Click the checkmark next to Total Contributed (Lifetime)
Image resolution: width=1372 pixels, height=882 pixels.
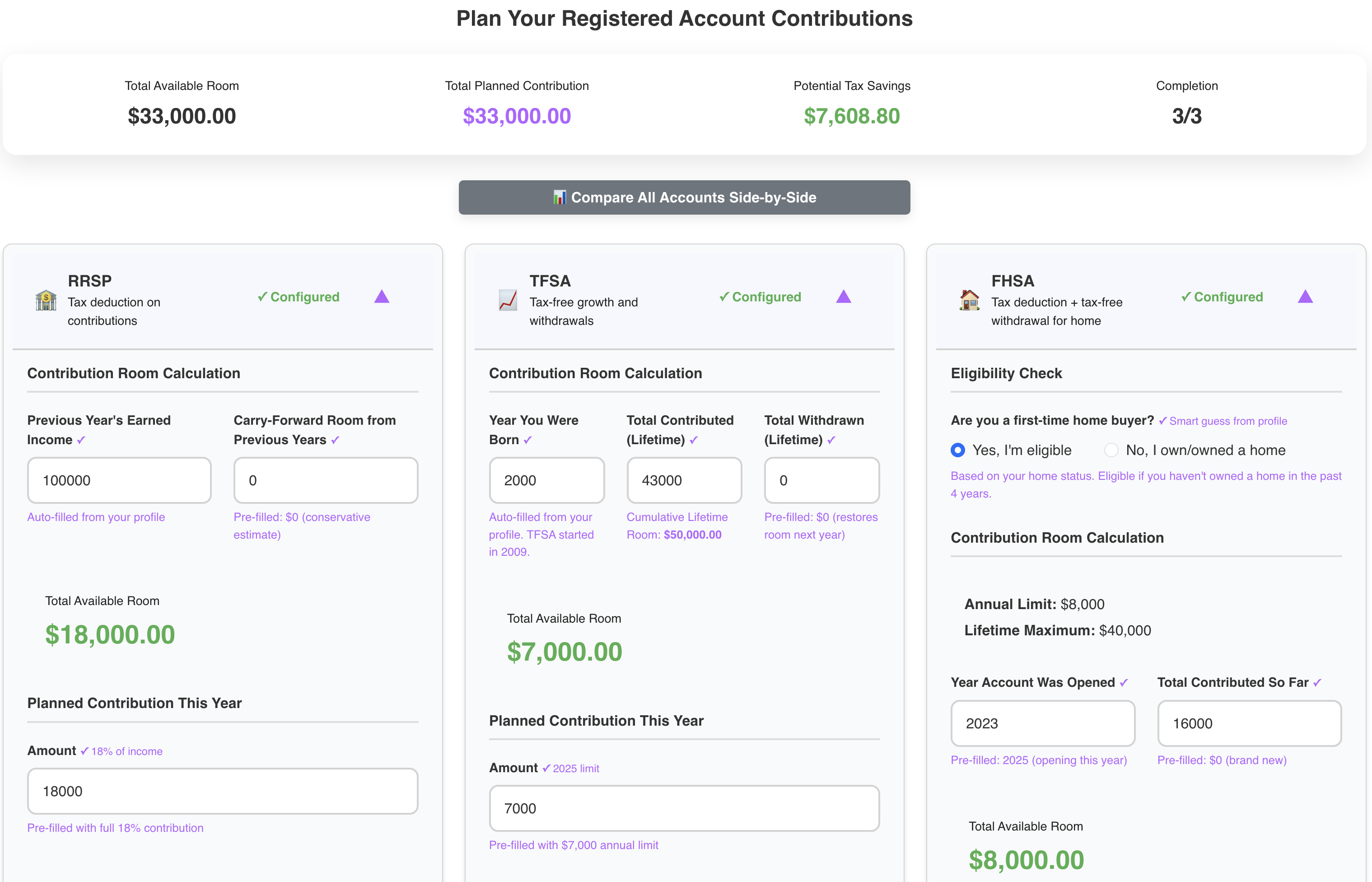pyautogui.click(x=693, y=441)
